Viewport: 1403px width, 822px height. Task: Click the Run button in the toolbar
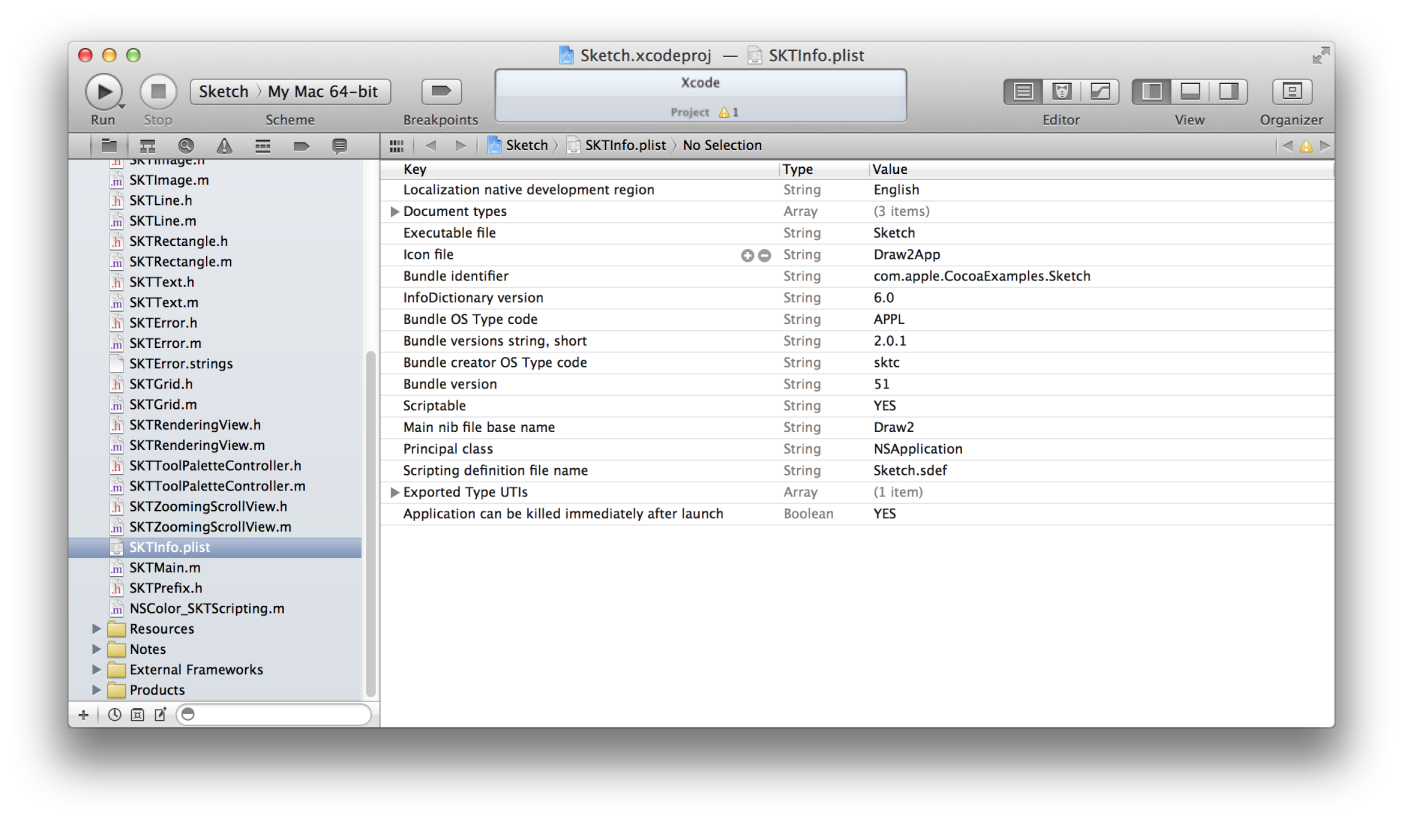pos(102,92)
